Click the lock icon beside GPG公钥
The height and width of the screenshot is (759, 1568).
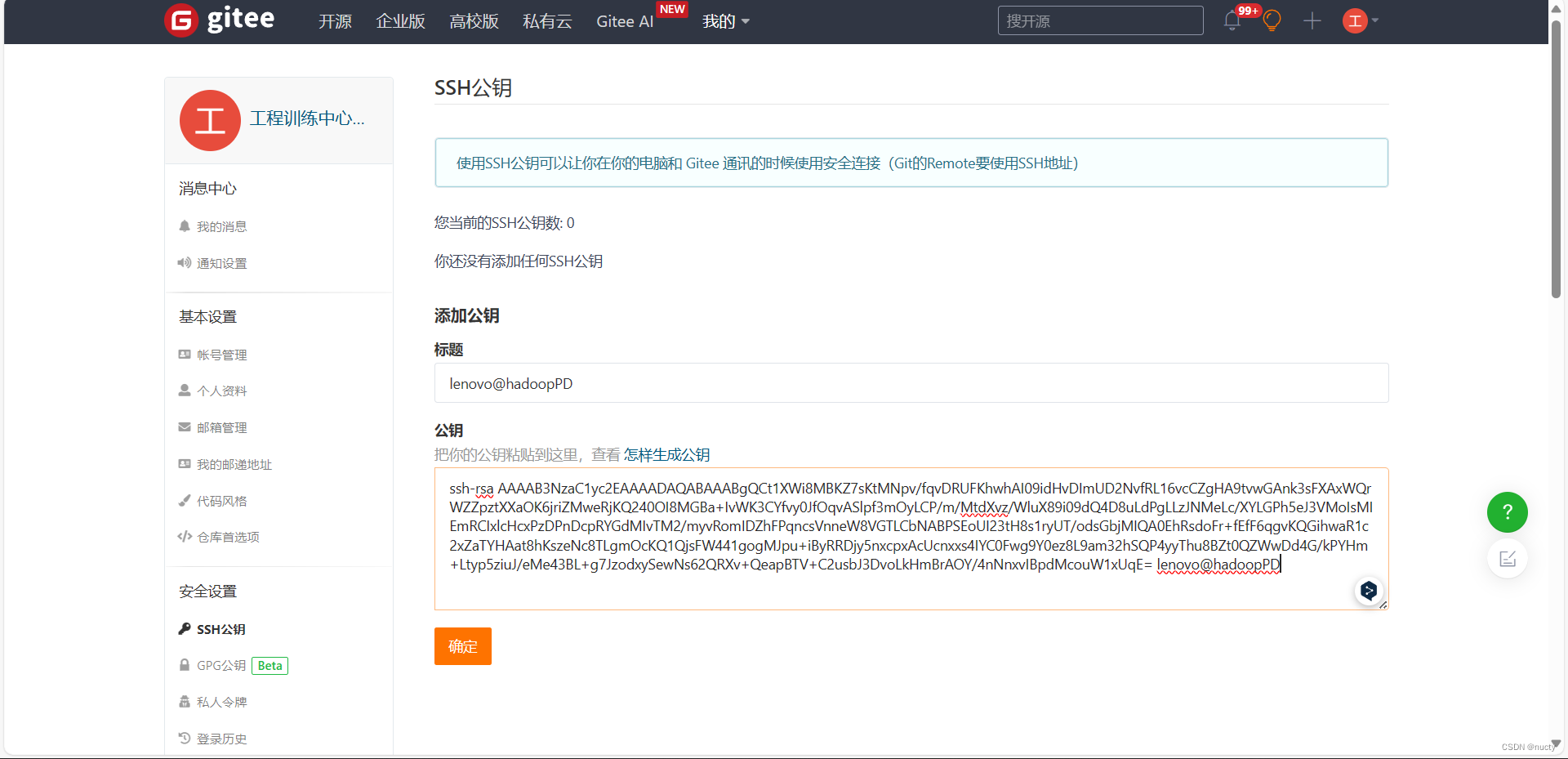tap(185, 664)
